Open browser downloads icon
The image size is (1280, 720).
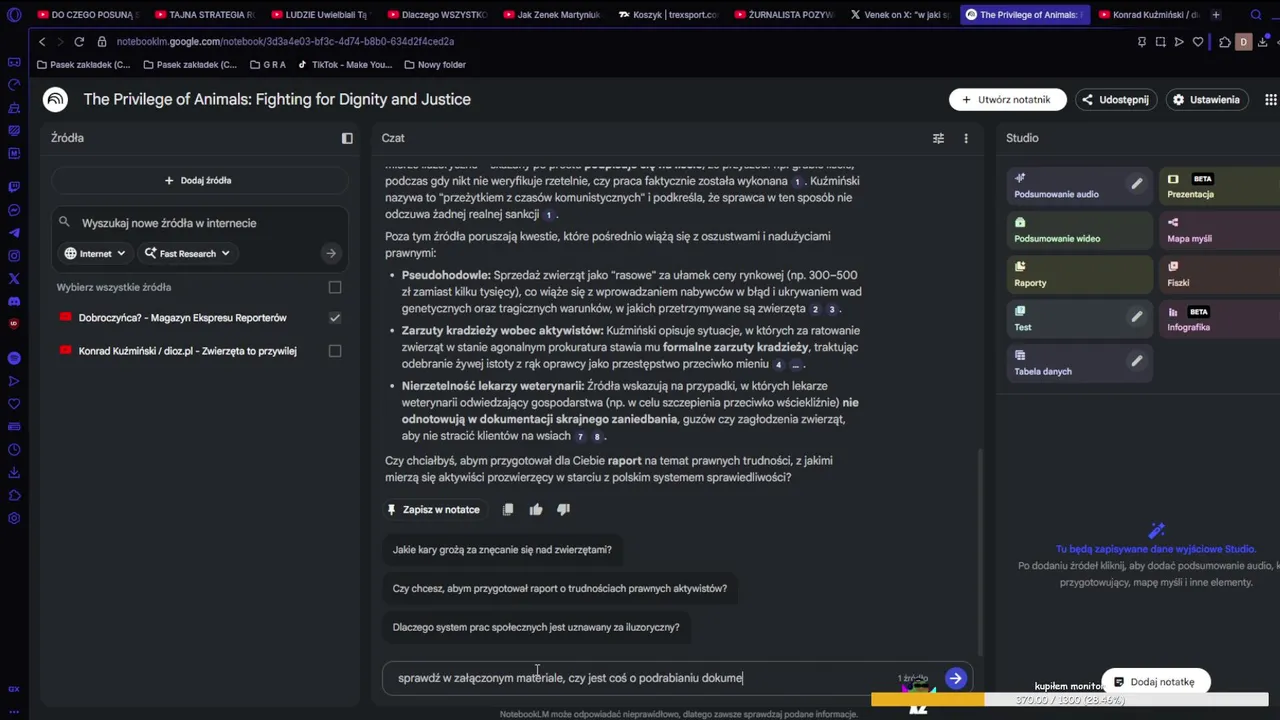point(1263,42)
